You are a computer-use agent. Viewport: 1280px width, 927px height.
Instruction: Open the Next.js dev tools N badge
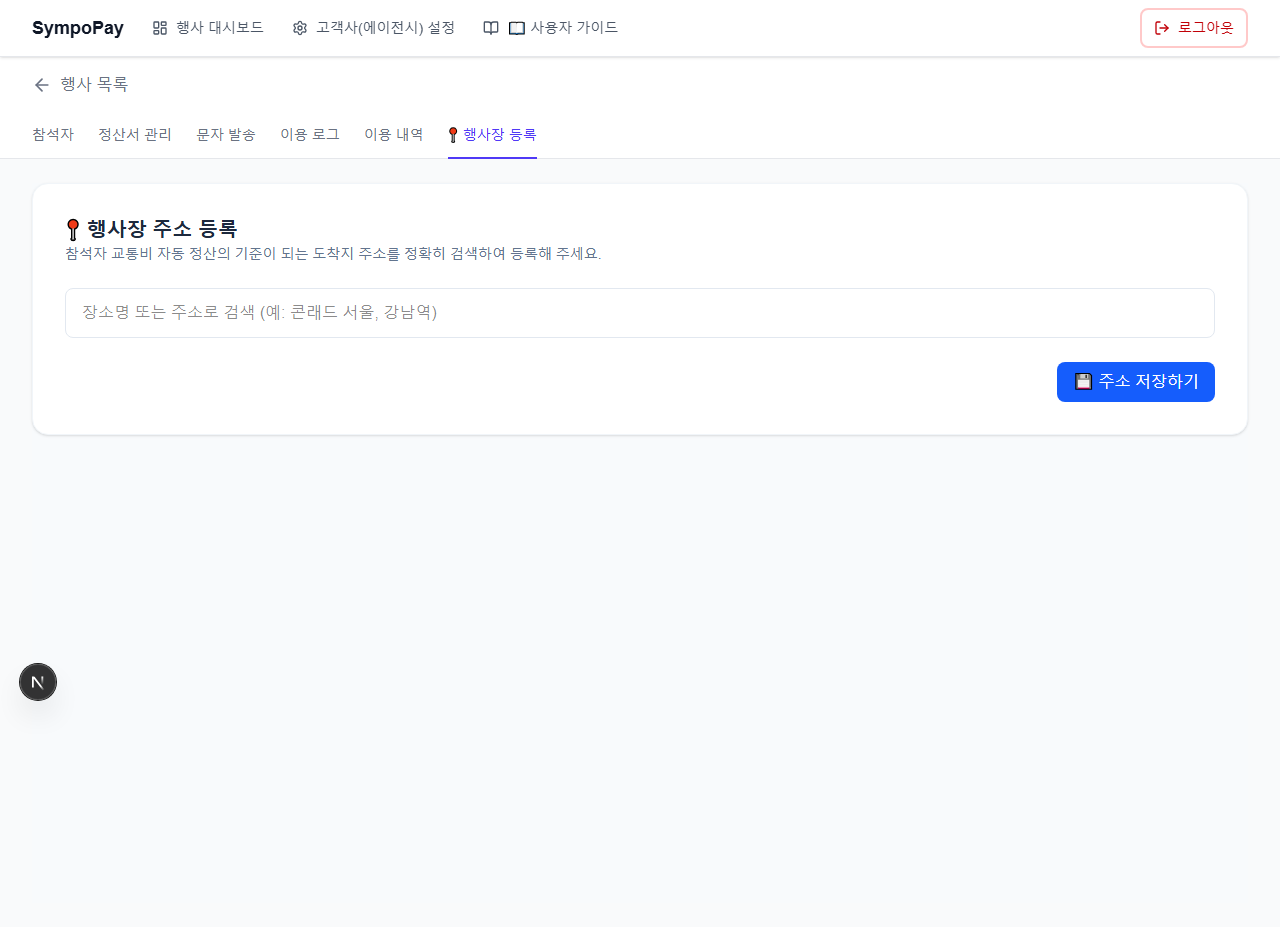[x=38, y=682]
